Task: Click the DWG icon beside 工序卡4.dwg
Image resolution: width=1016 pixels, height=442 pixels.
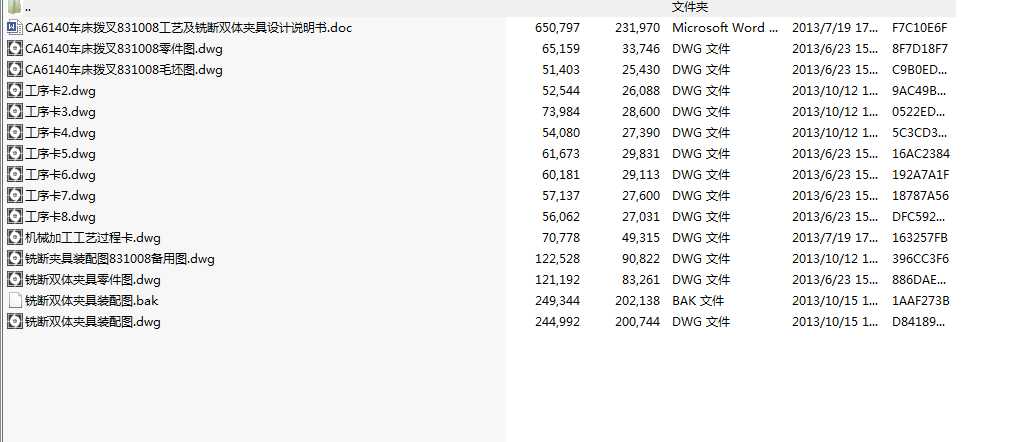Action: 14,133
